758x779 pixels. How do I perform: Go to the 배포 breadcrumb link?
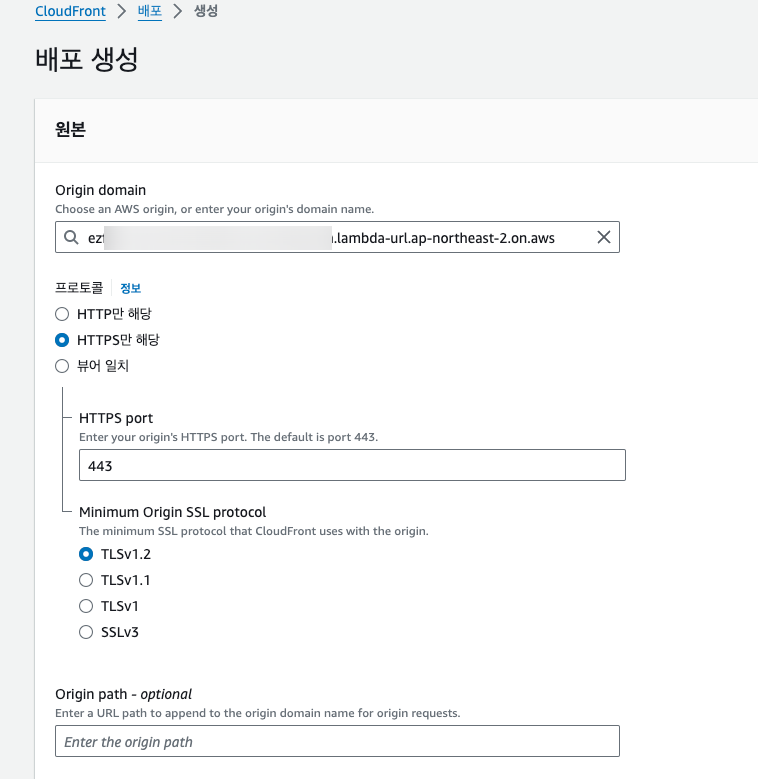150,12
